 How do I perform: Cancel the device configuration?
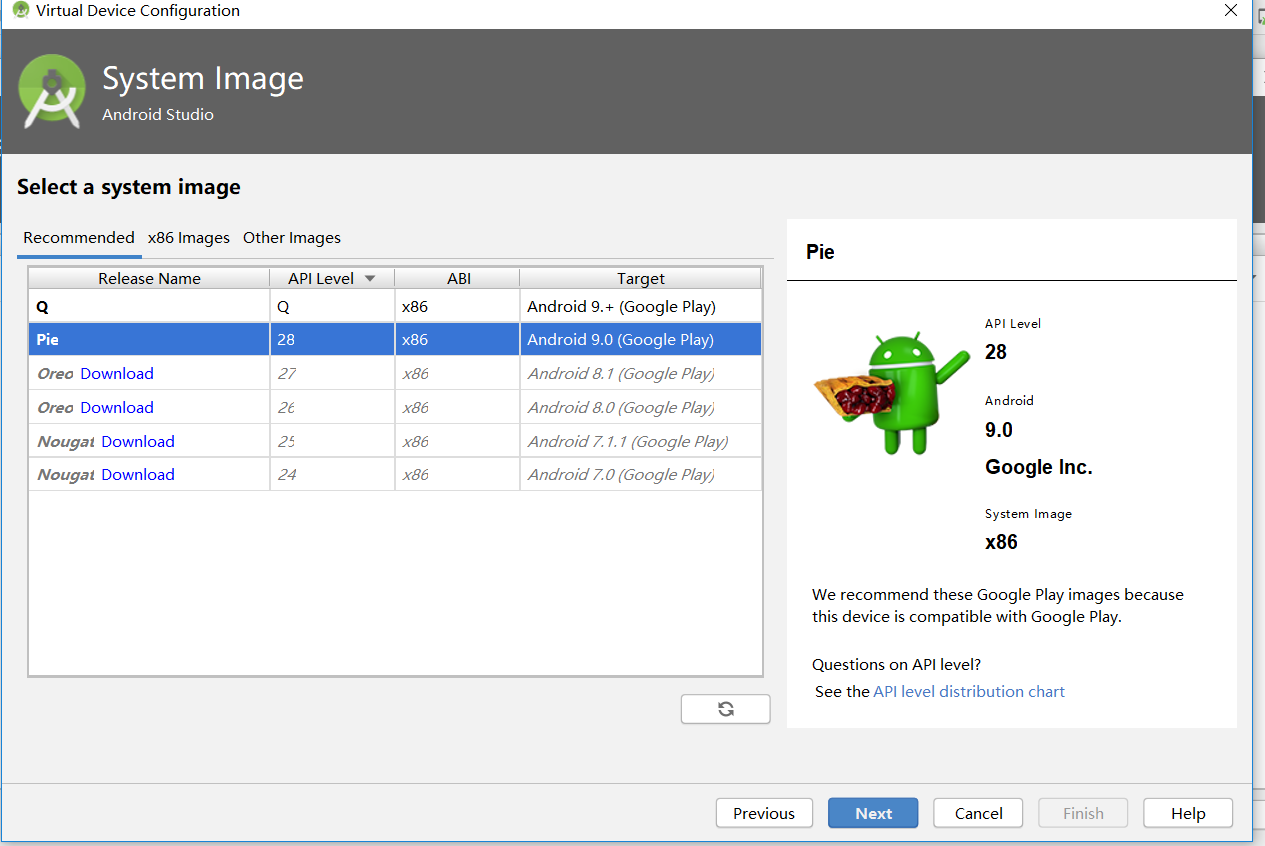pos(978,813)
